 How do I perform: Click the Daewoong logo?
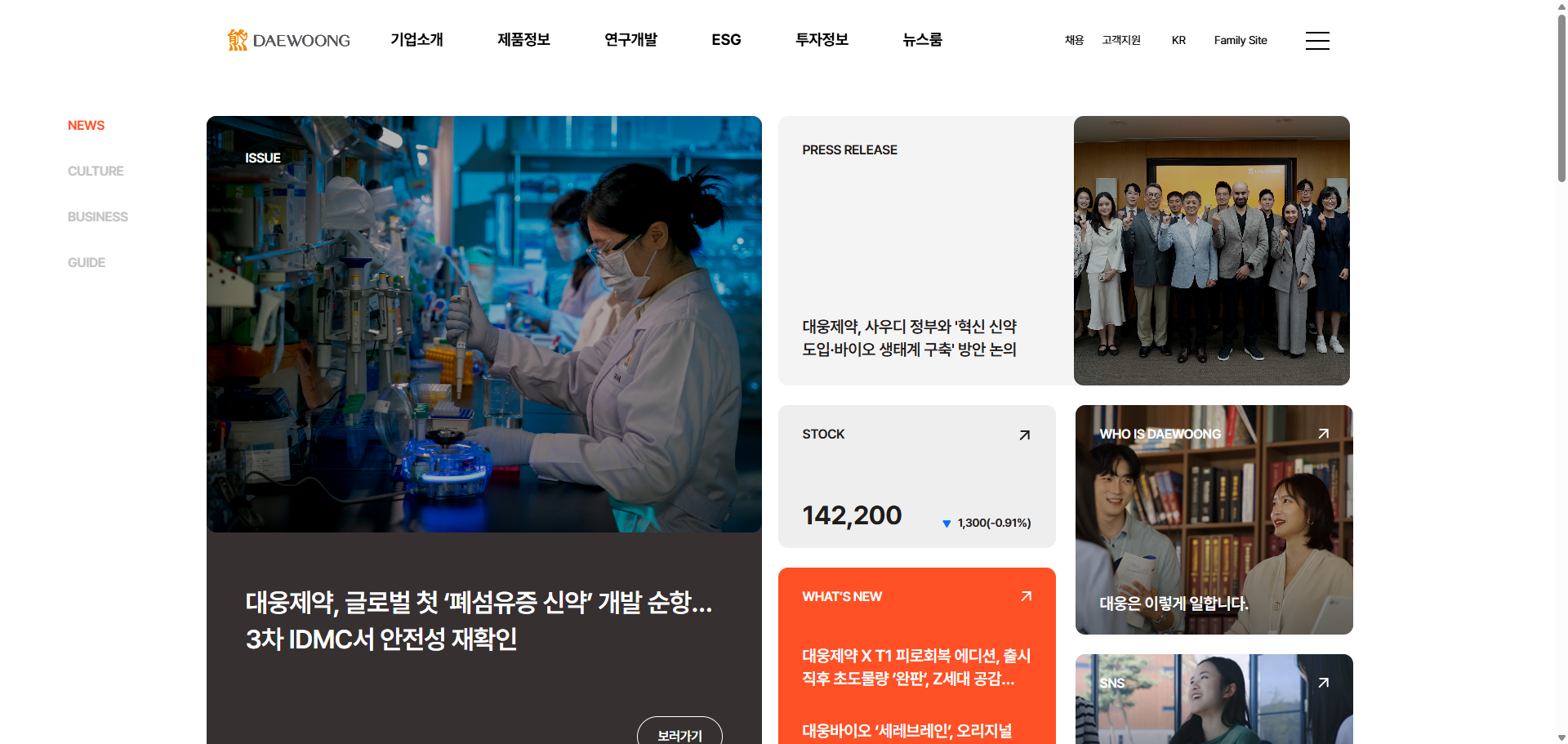click(x=289, y=40)
